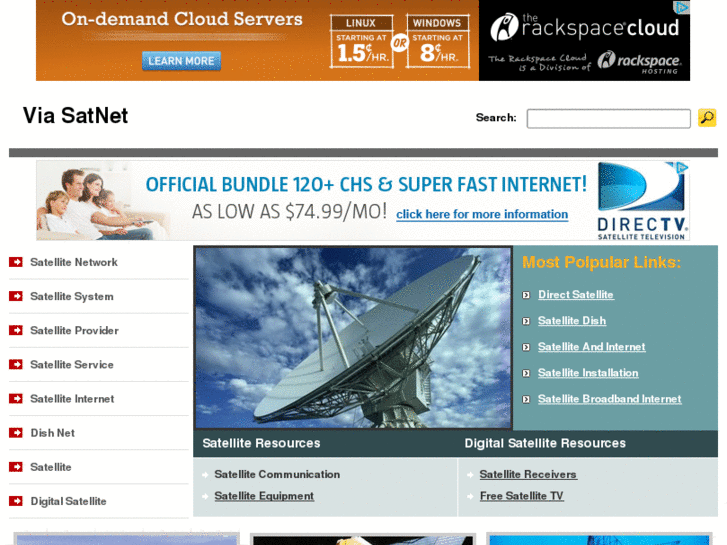
Task: Open the Satellite Equipment link
Action: point(264,496)
